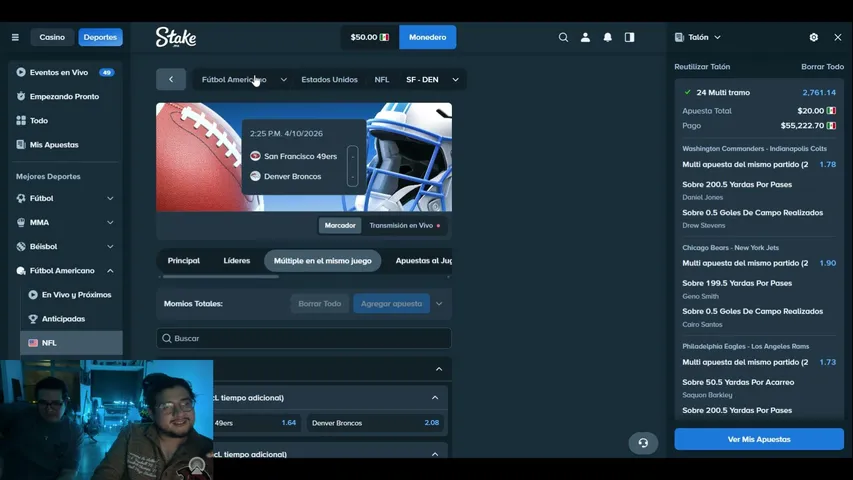Toggle the side panel layout icon
The image size is (853, 480).
629,37
